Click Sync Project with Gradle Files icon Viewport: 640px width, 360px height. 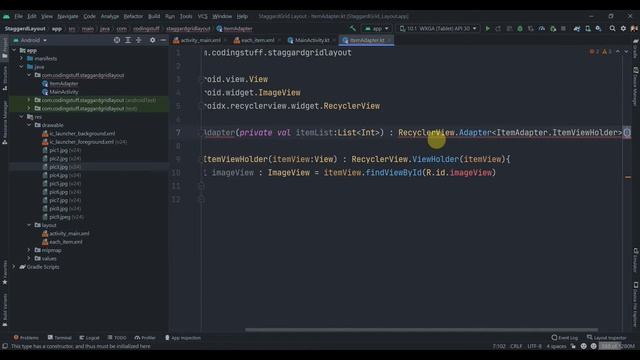point(577,29)
